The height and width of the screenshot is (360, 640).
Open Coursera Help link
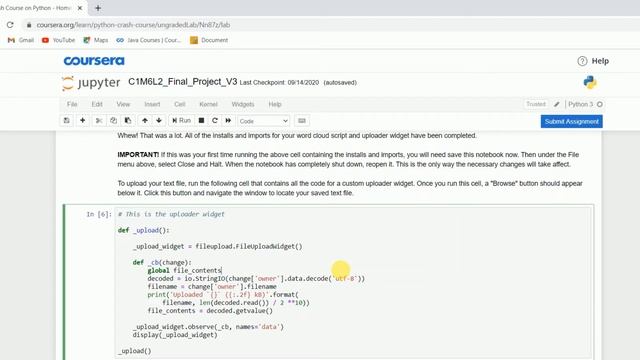click(x=593, y=61)
